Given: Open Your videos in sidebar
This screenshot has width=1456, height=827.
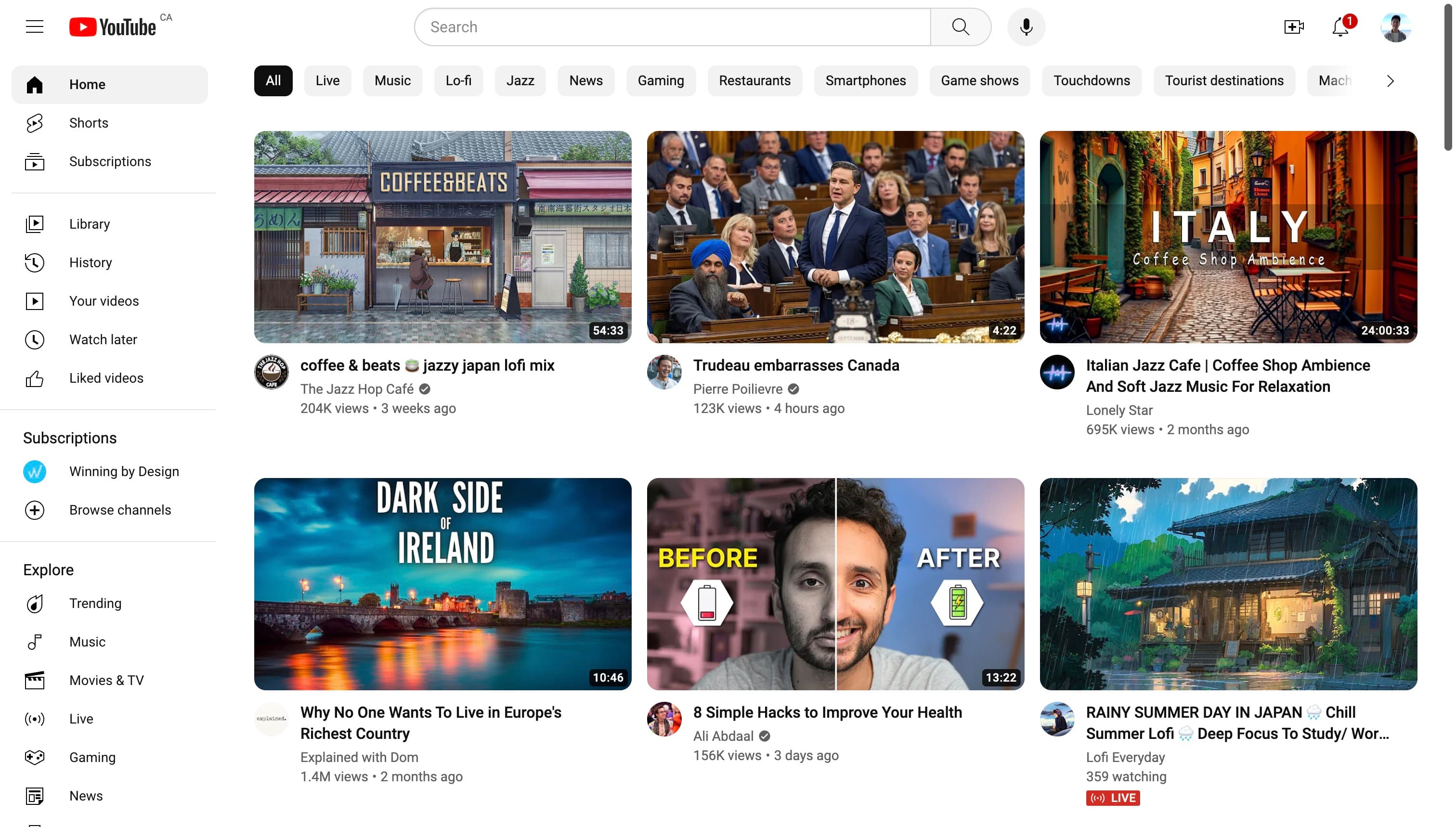Looking at the screenshot, I should pyautogui.click(x=110, y=301).
